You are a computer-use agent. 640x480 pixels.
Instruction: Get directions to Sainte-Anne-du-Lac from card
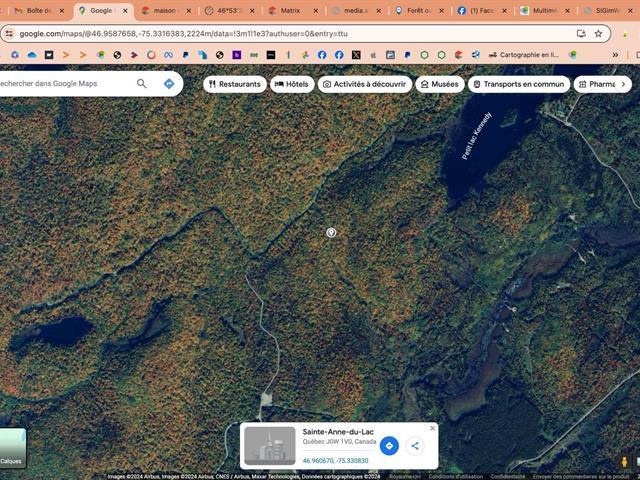click(x=389, y=446)
